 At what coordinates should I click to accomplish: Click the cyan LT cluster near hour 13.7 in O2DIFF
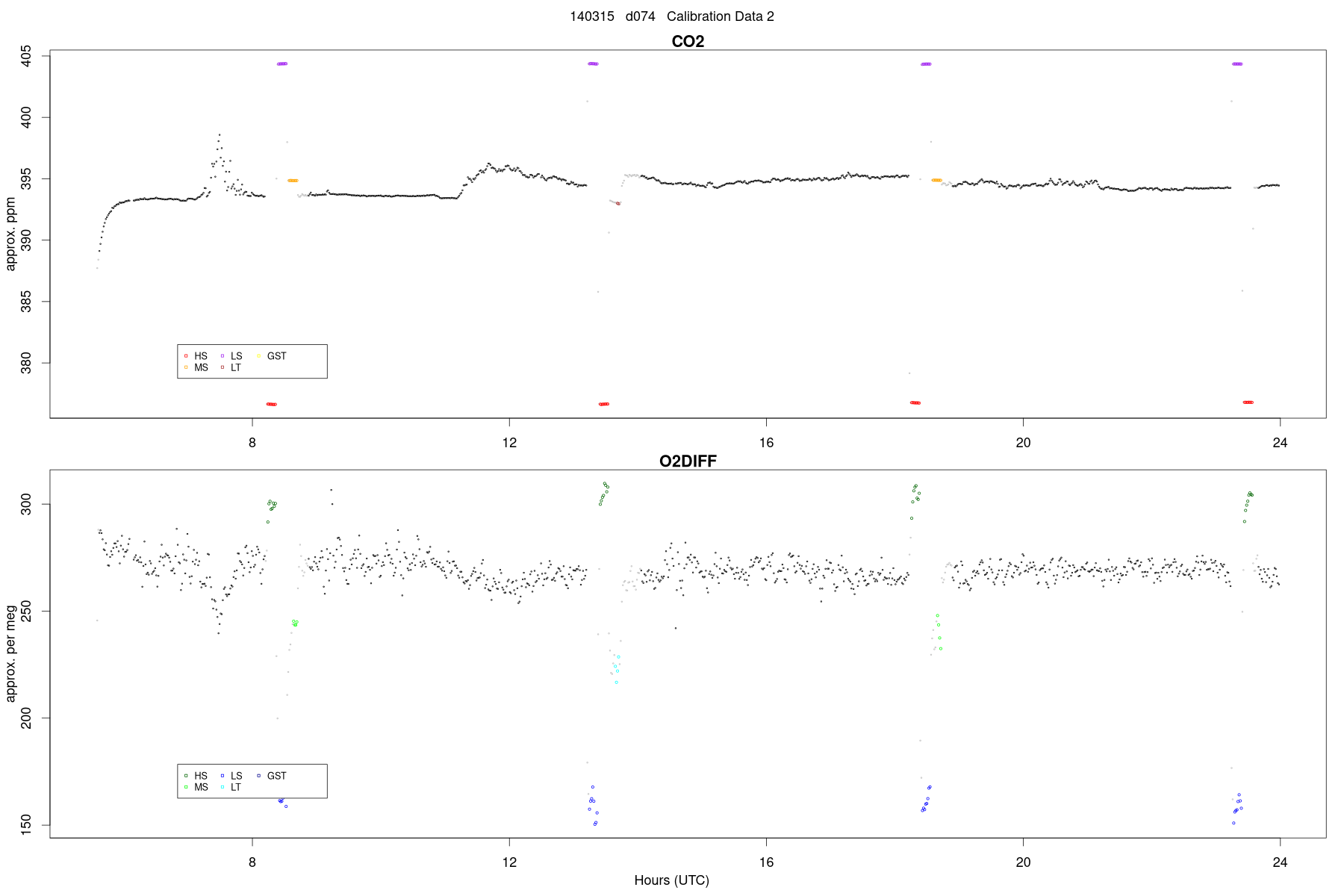coord(617,669)
